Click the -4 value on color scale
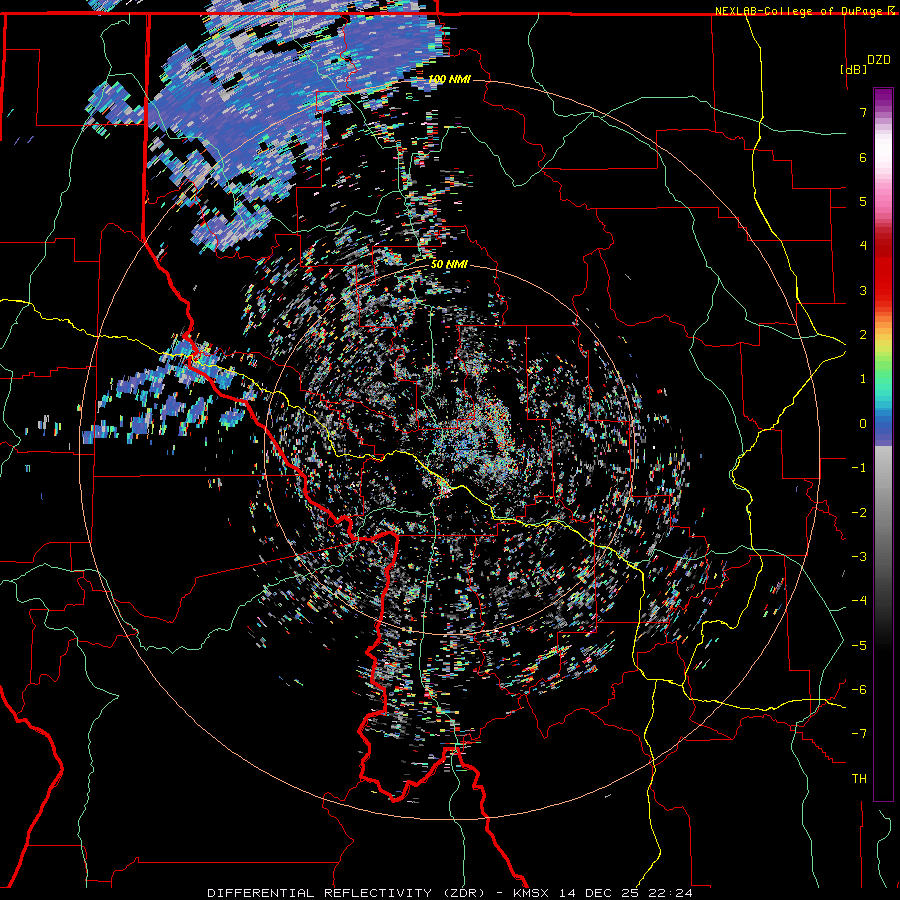900x900 pixels. coord(859,601)
